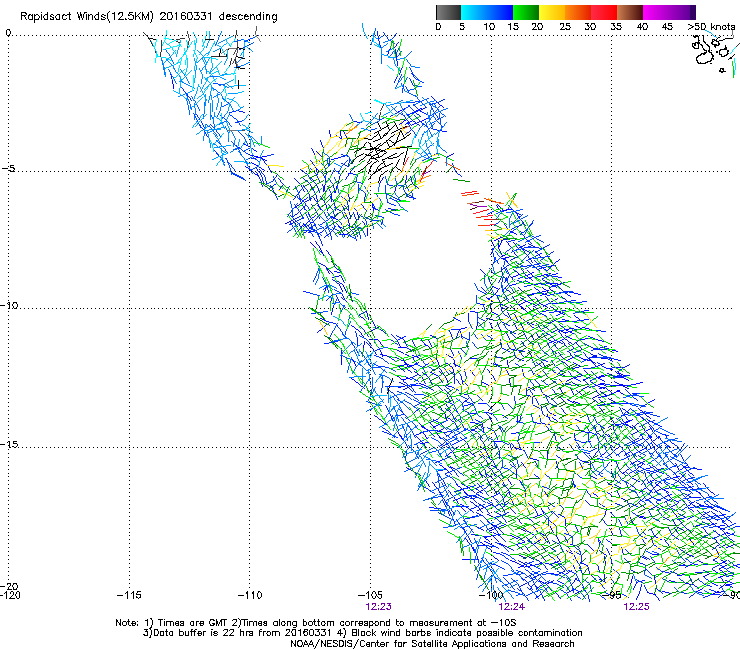Click the legend tick label '25'

[x=565, y=27]
